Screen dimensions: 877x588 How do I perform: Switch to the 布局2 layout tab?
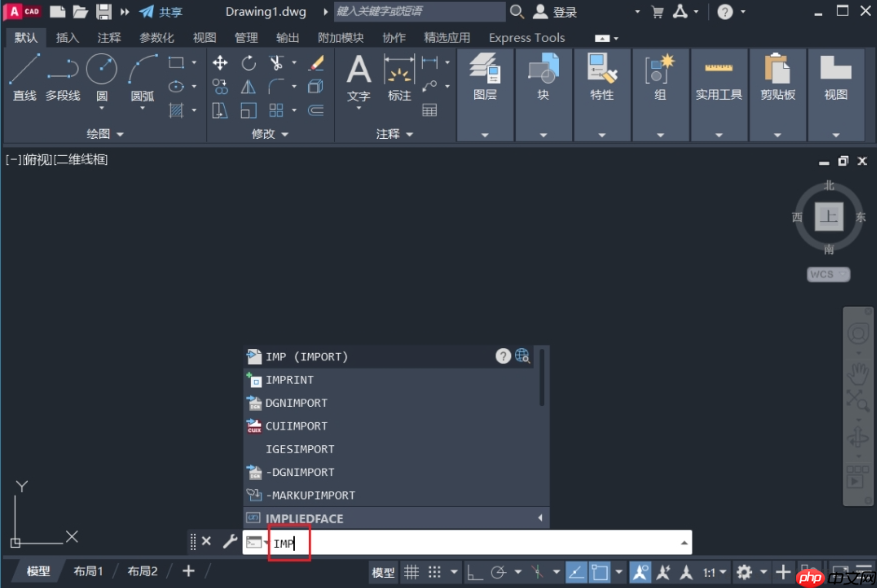point(142,571)
